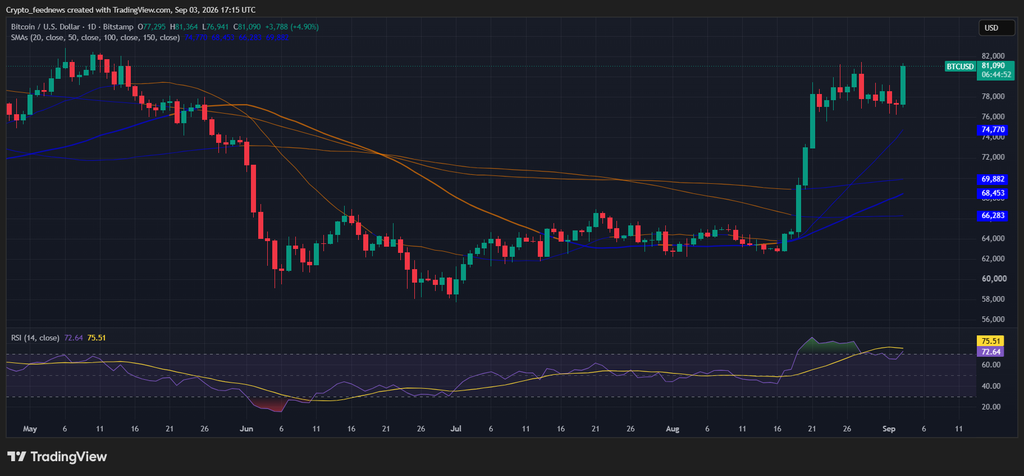Click the Low value 76,941
The height and width of the screenshot is (476, 1024).
click(215, 27)
